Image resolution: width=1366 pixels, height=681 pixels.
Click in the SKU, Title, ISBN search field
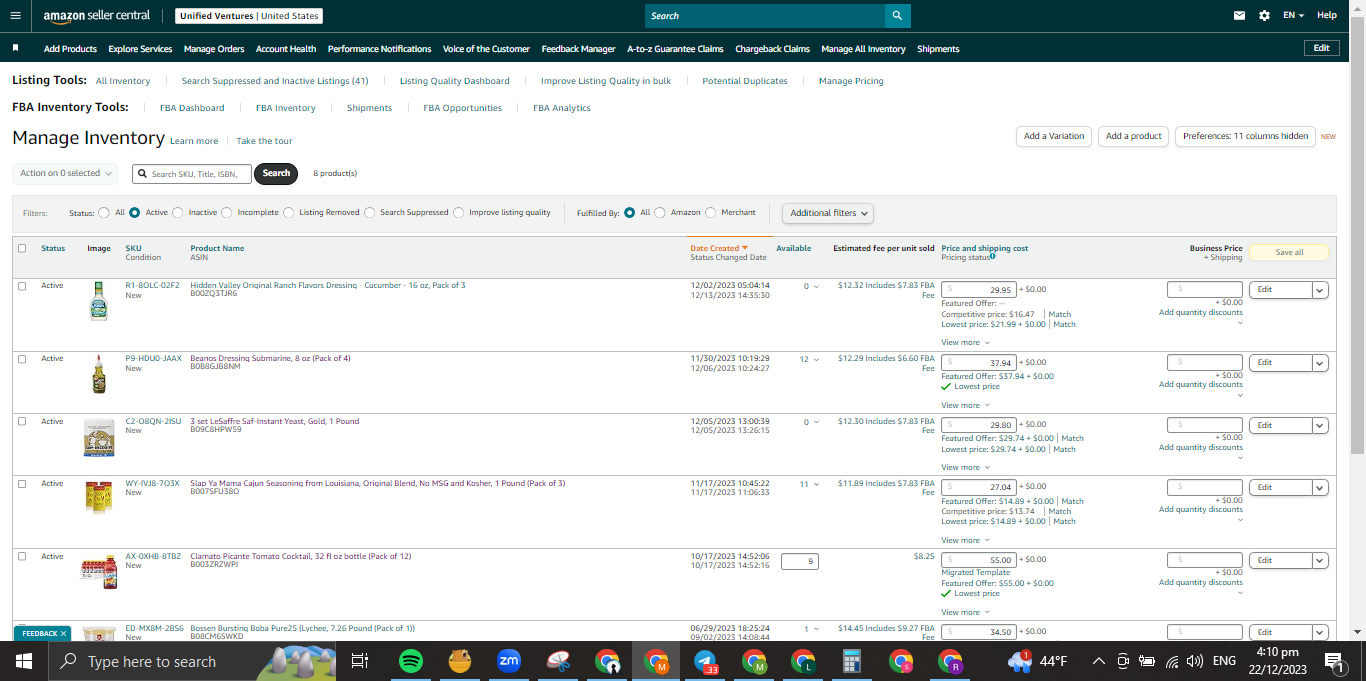click(192, 173)
